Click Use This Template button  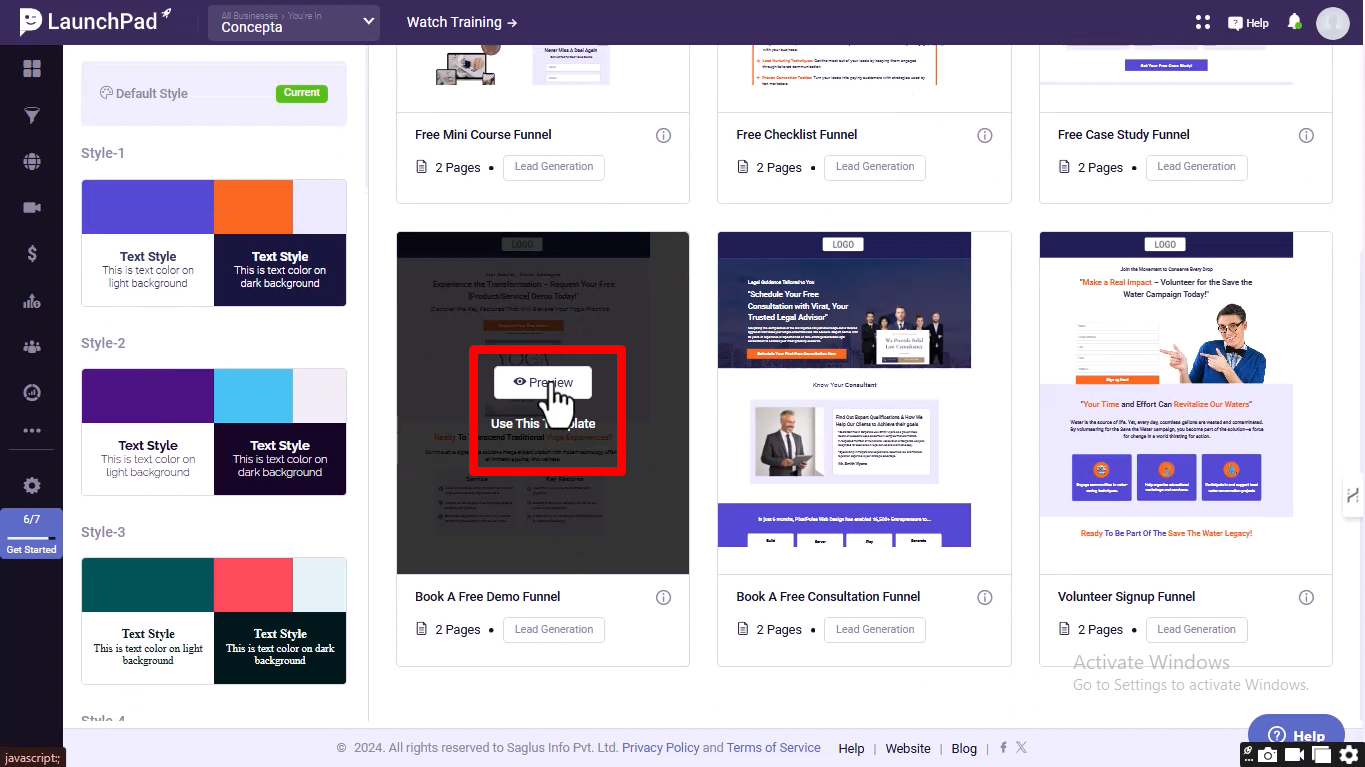click(x=543, y=424)
